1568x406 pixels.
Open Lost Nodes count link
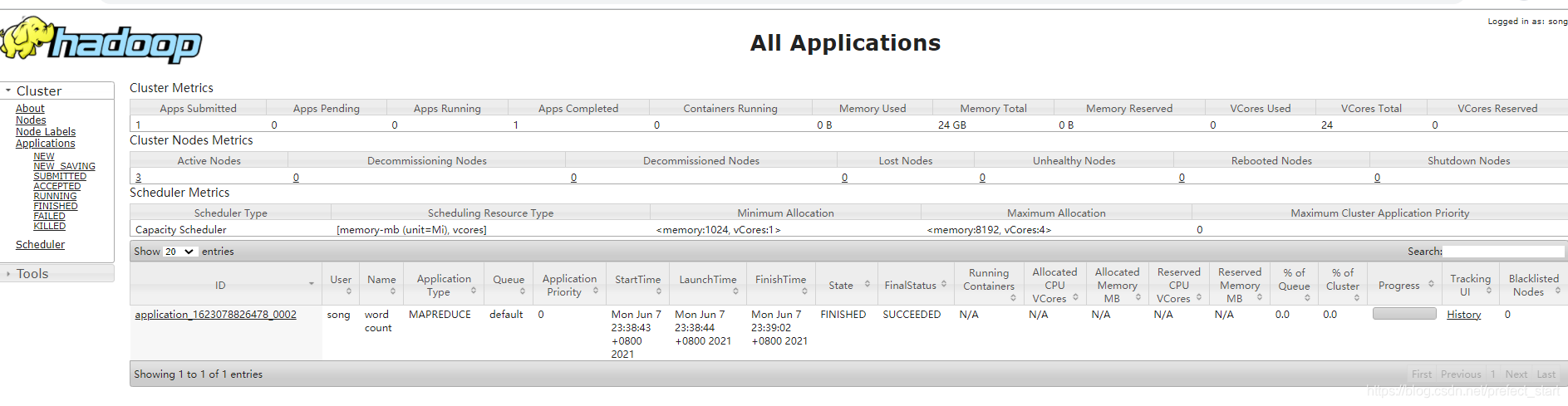pos(844,178)
